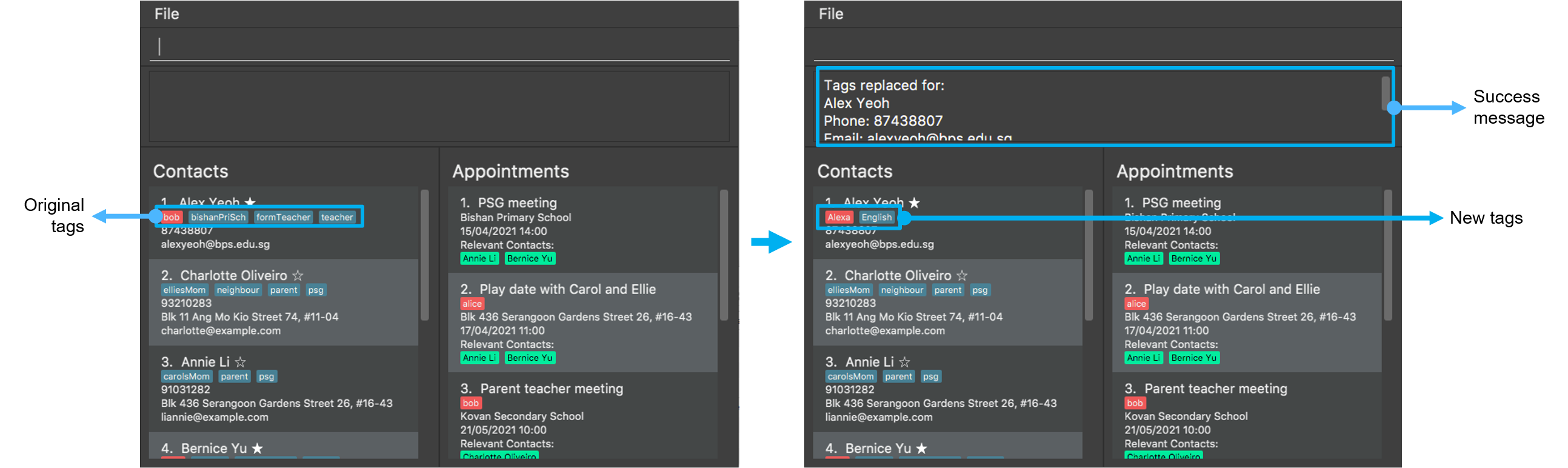Click 'Bishan Primary School' in left window

coord(516,217)
